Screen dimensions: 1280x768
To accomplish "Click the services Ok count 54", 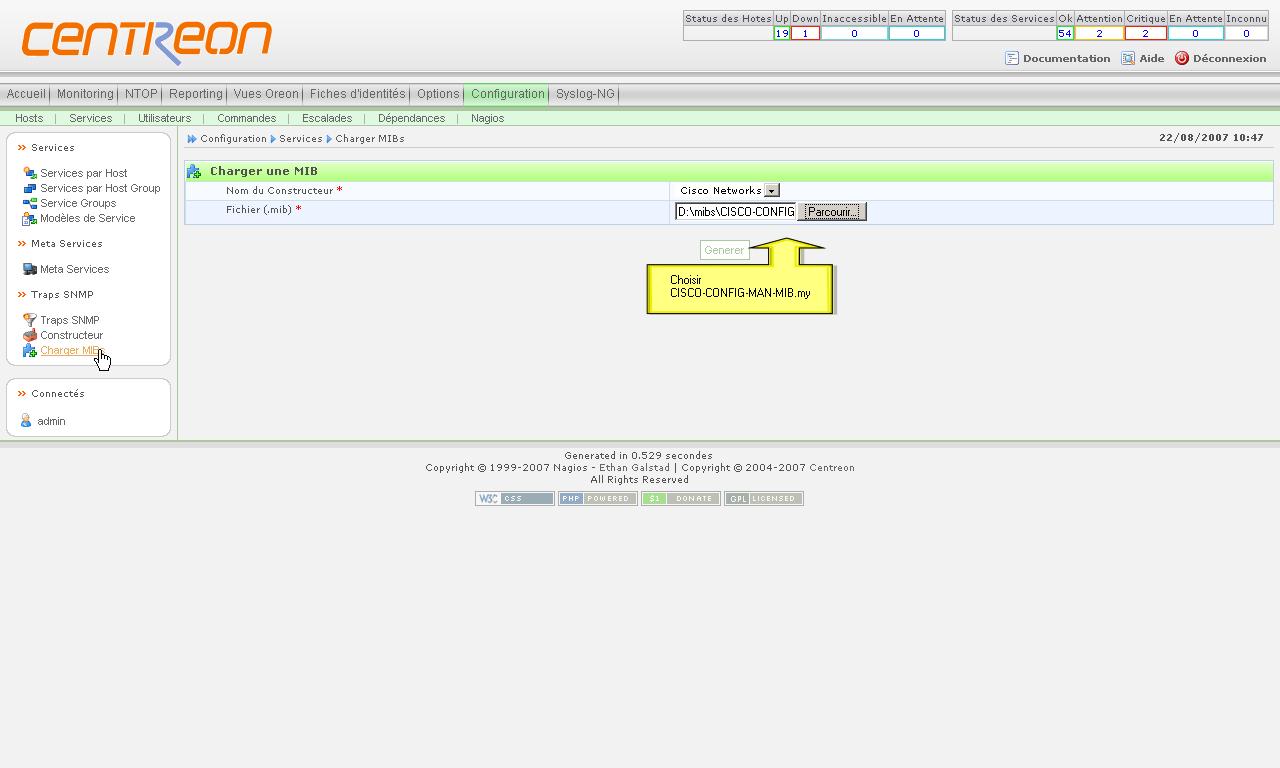I will [x=1065, y=33].
